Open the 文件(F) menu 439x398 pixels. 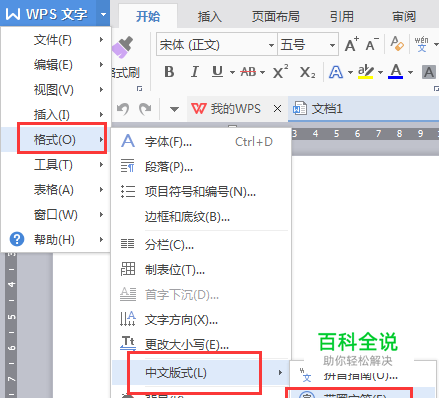[x=56, y=40]
